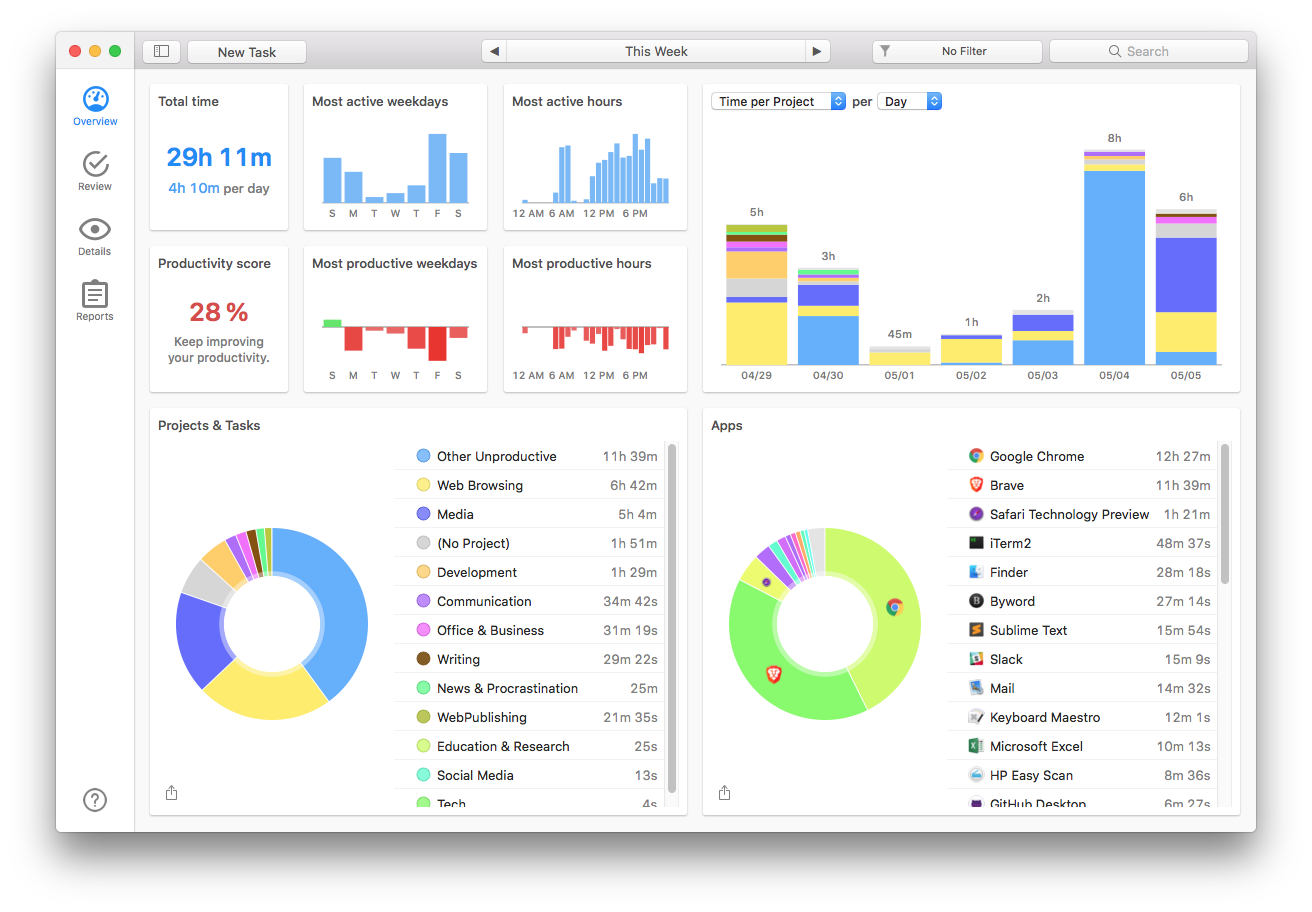This screenshot has width=1312, height=912.
Task: Click the Brave 11h 39m value
Action: point(1183,485)
